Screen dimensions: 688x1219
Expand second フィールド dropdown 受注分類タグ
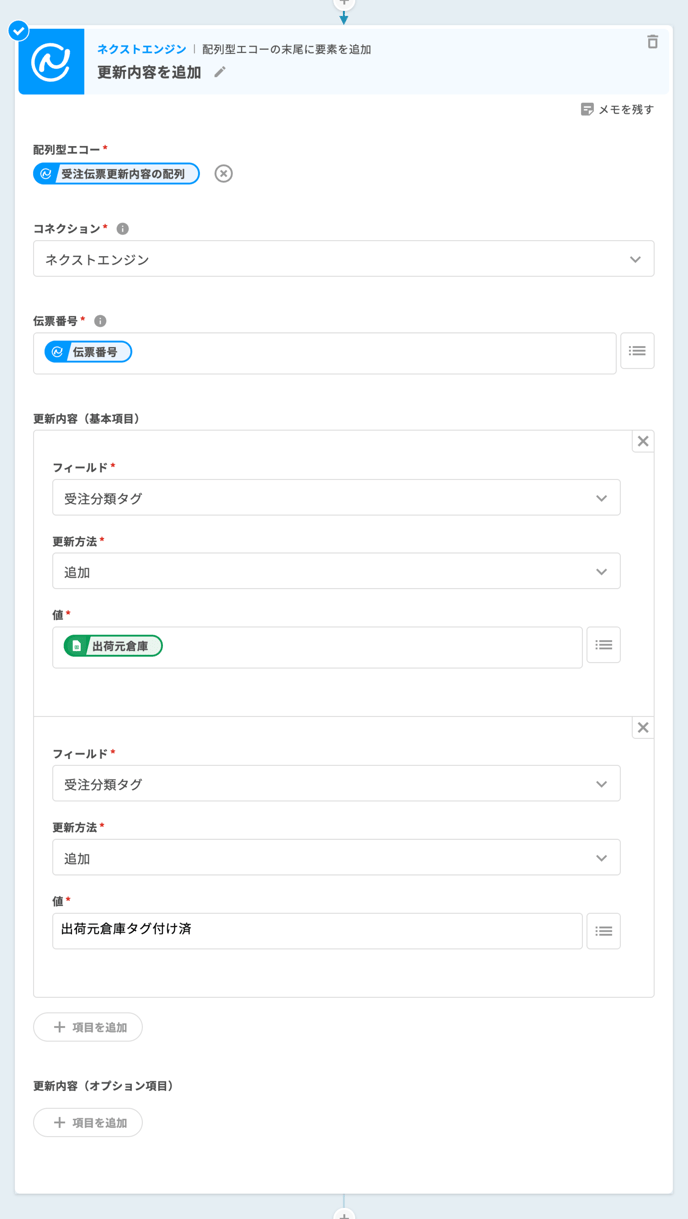tap(336, 784)
